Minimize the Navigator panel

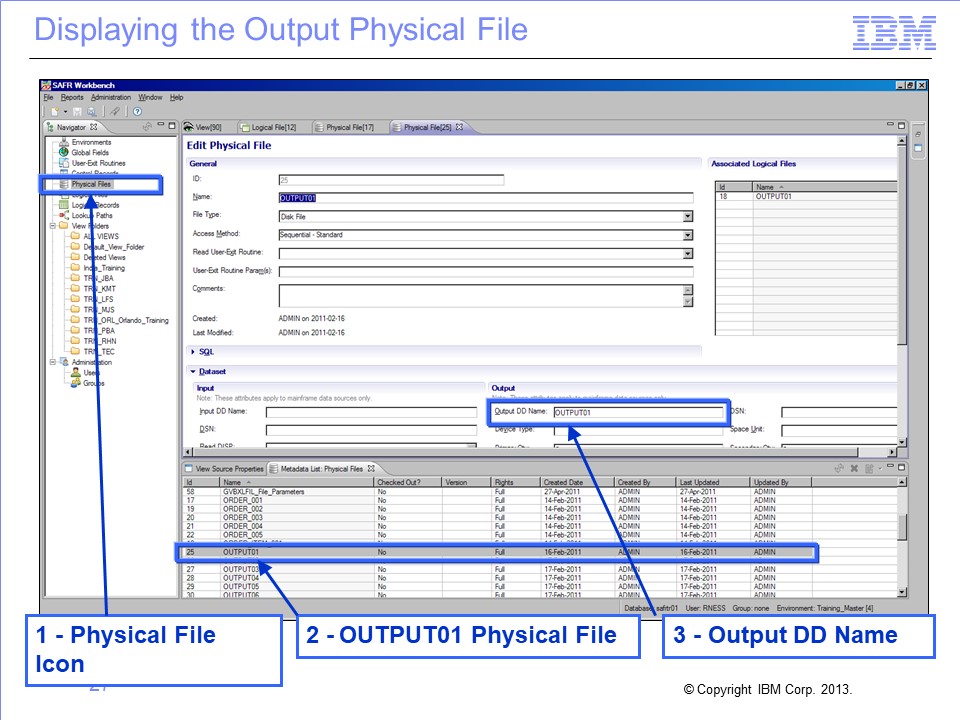click(x=161, y=126)
